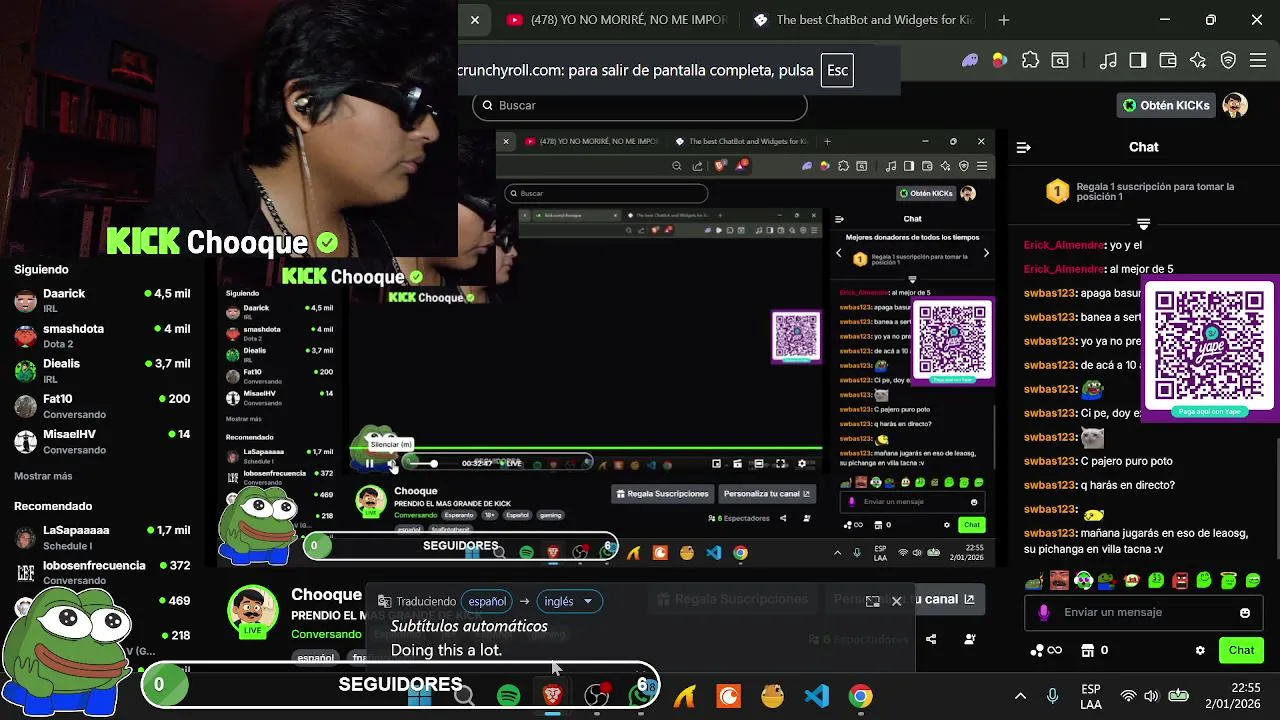
Task: Open the browser hamburger main menu
Action: [x=1259, y=61]
